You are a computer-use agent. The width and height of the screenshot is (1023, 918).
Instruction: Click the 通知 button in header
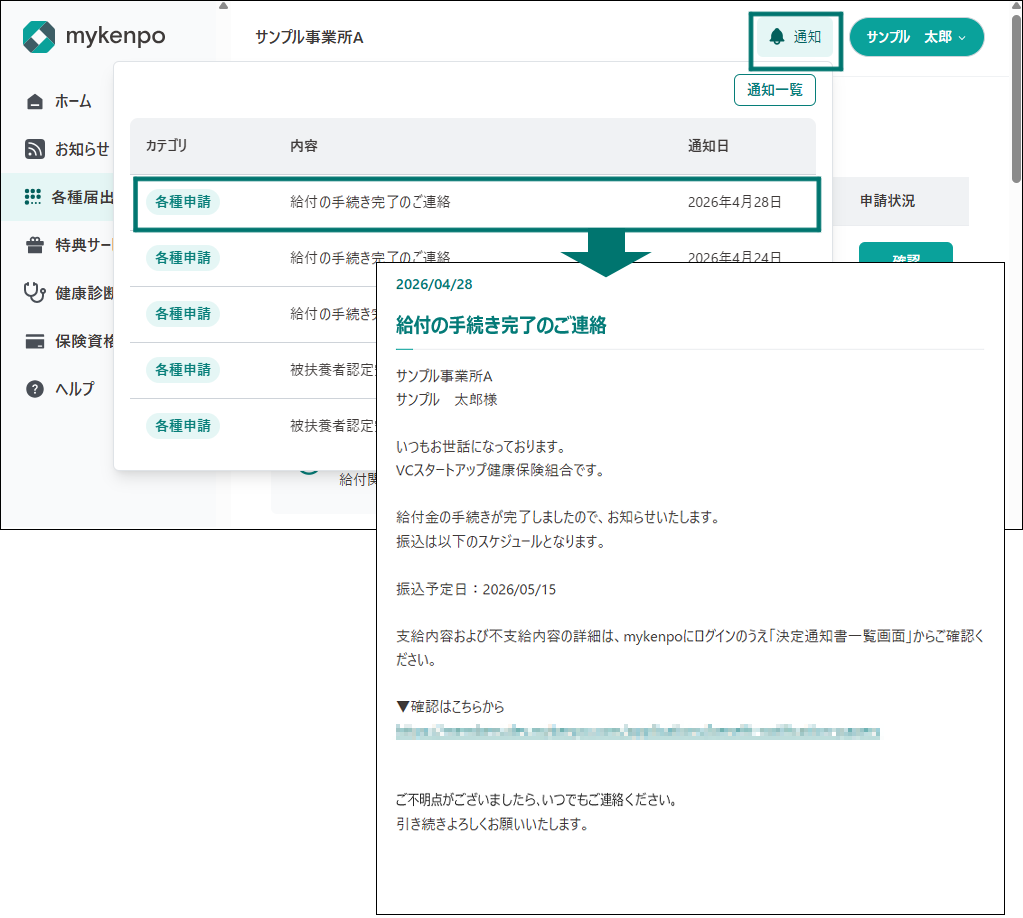pos(795,37)
